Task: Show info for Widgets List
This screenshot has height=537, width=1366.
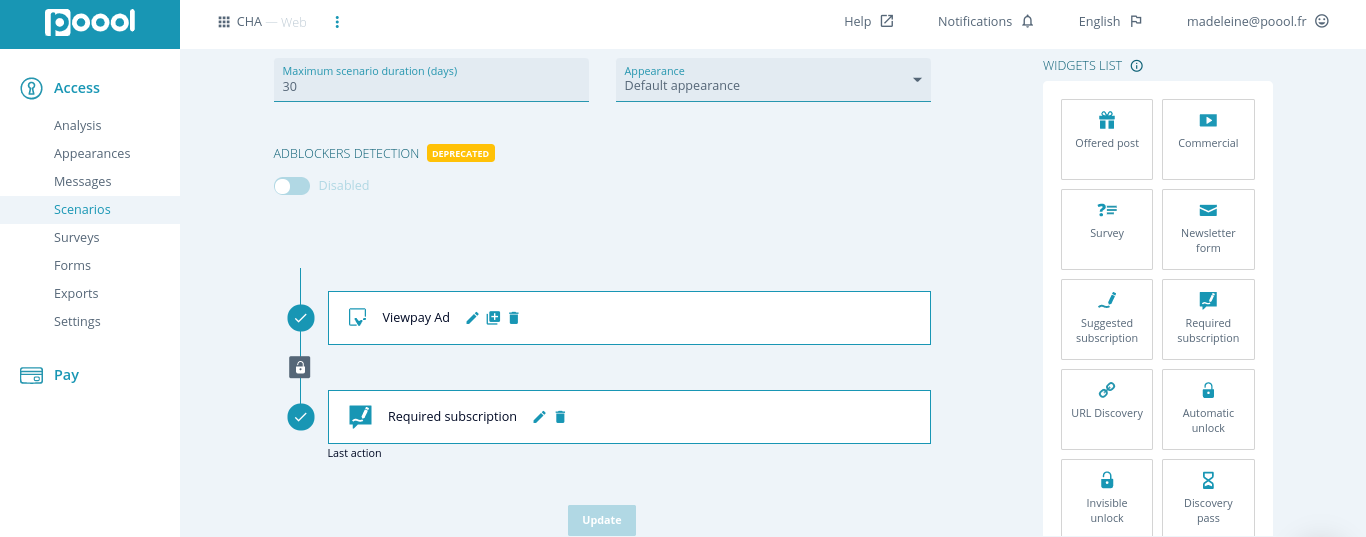Action: point(1136,66)
